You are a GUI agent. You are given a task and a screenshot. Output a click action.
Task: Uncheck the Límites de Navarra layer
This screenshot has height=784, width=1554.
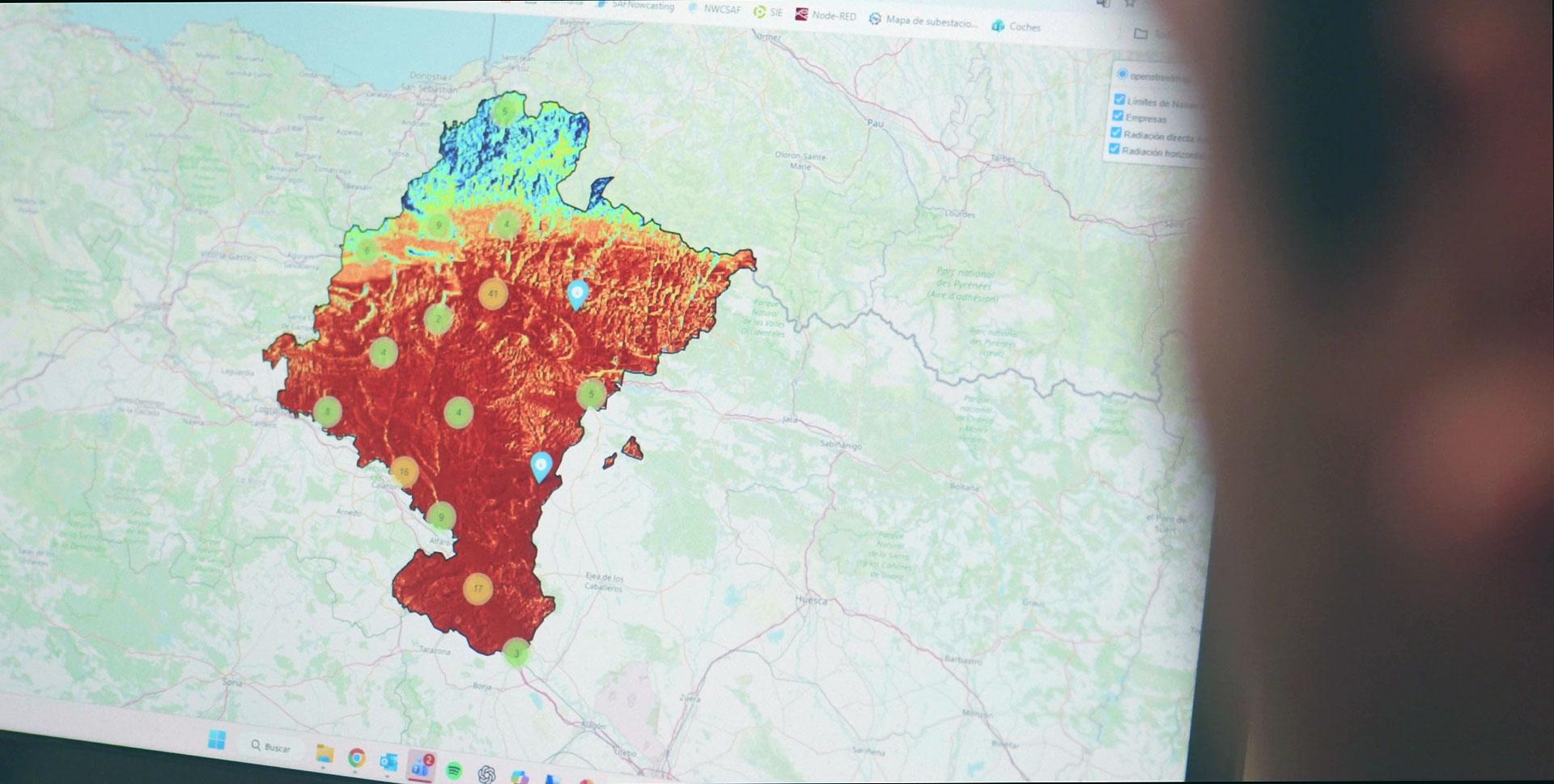click(x=1119, y=100)
